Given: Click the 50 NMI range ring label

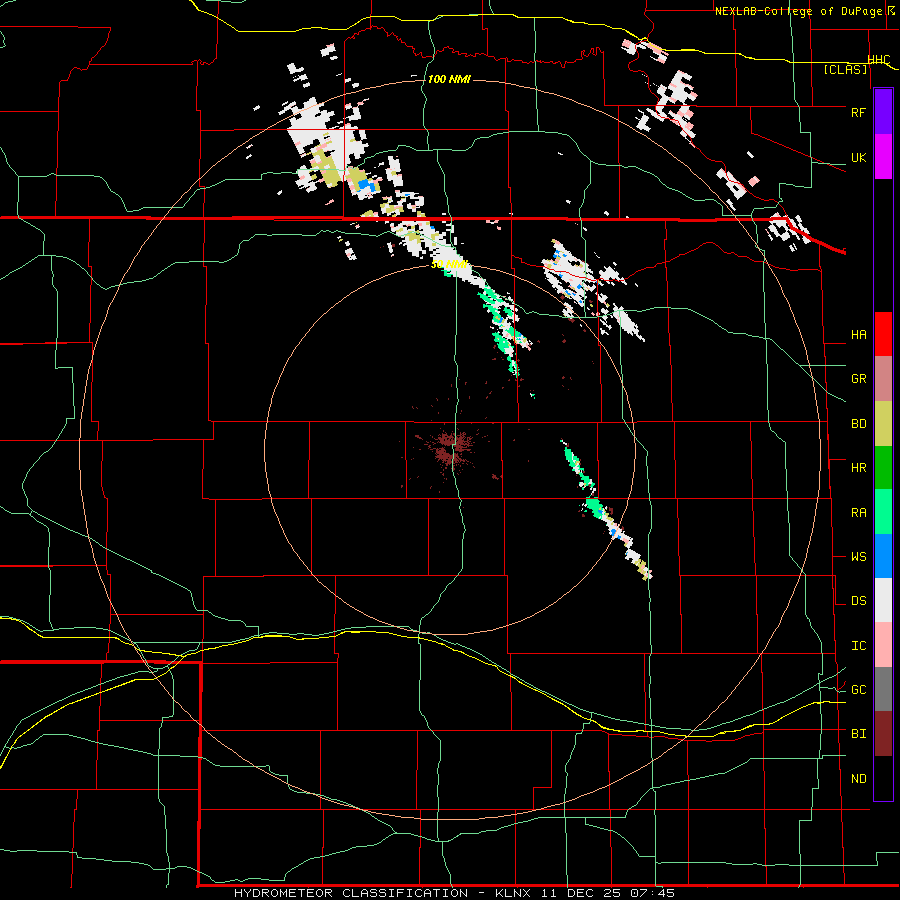Looking at the screenshot, I should pyautogui.click(x=449, y=264).
